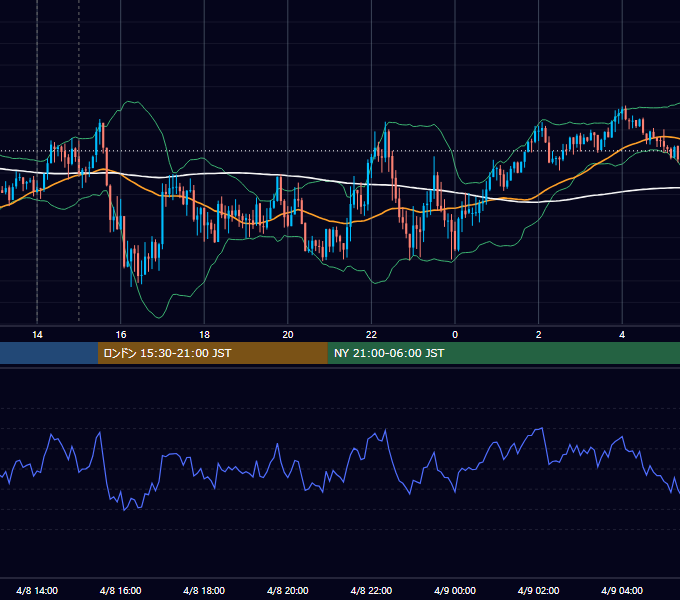Viewport: 680px width, 600px height.
Task: Click the 4/8 16:00 time label
Action: pyautogui.click(x=121, y=590)
